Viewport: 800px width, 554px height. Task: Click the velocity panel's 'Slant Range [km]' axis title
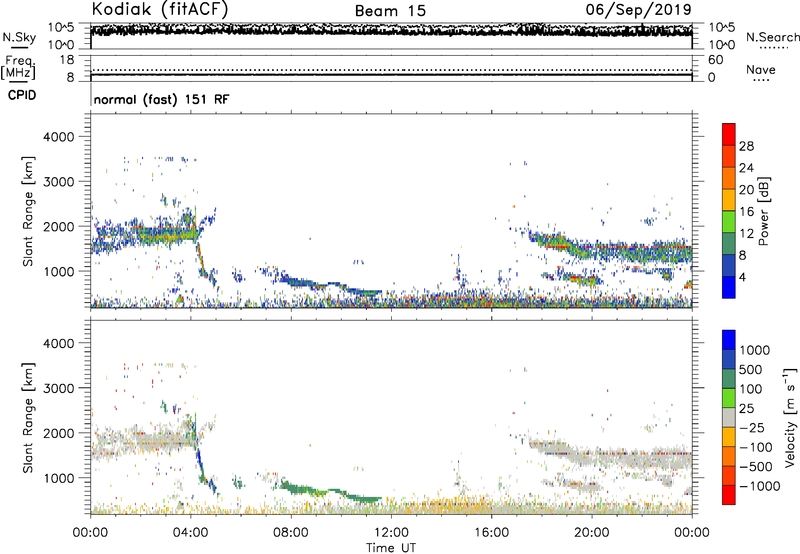point(28,418)
